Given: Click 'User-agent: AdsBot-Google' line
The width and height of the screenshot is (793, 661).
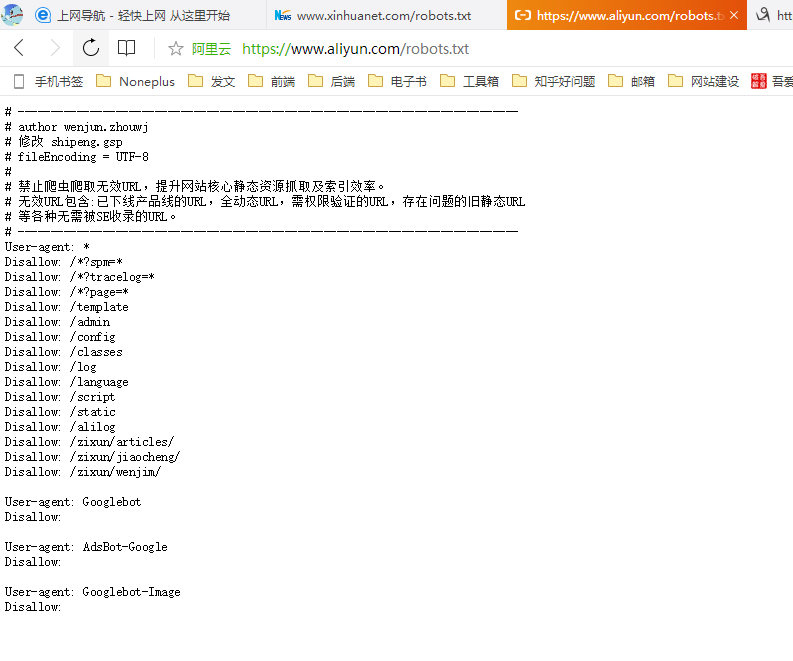Looking at the screenshot, I should click(86, 547).
